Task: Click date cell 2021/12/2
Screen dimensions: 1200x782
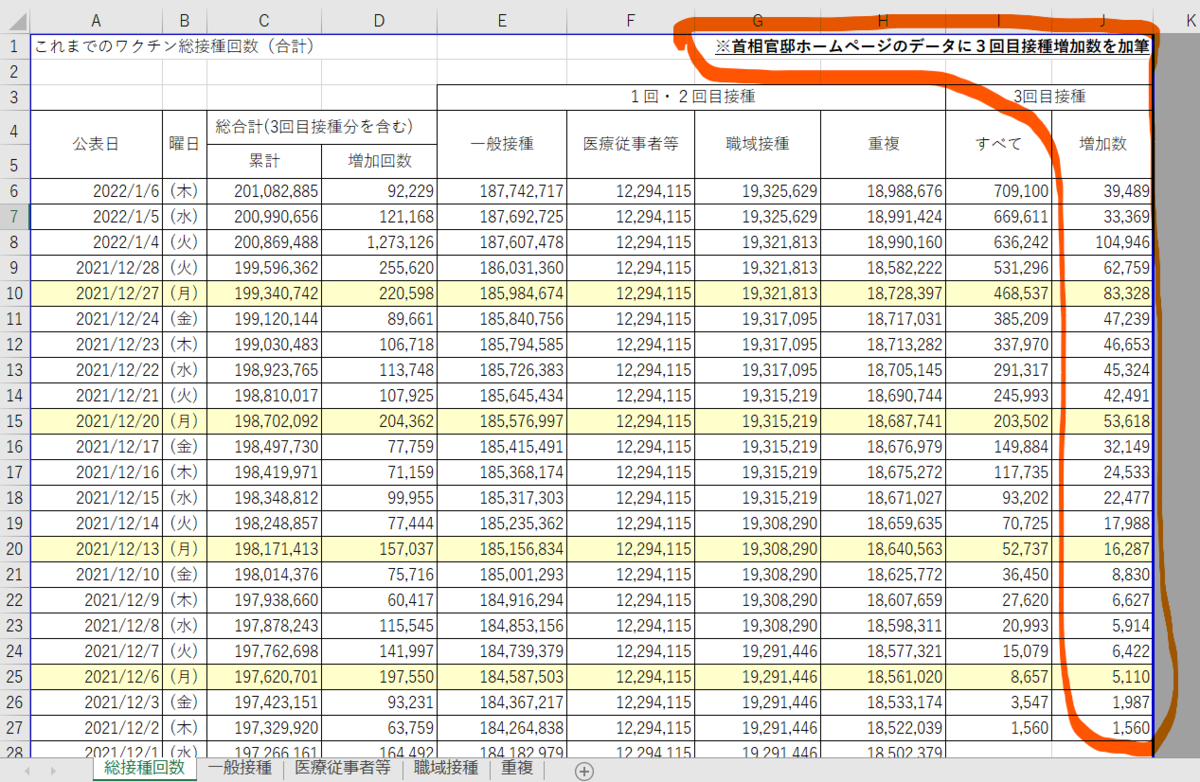Action: coord(96,729)
